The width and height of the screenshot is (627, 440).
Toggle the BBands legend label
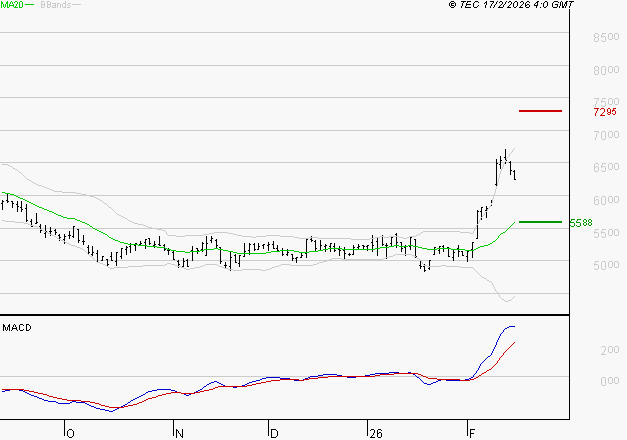(55, 5)
